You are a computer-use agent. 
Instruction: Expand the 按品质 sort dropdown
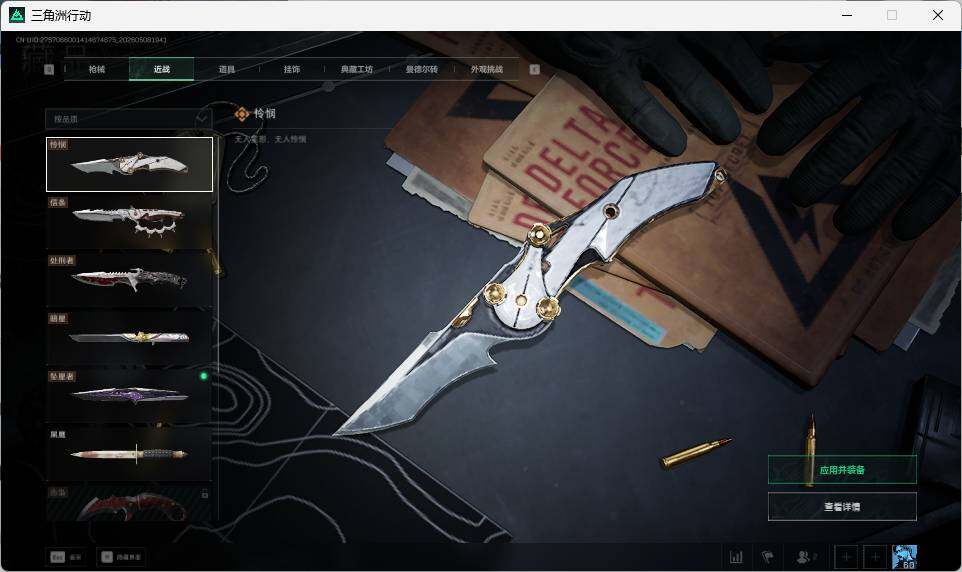point(129,118)
